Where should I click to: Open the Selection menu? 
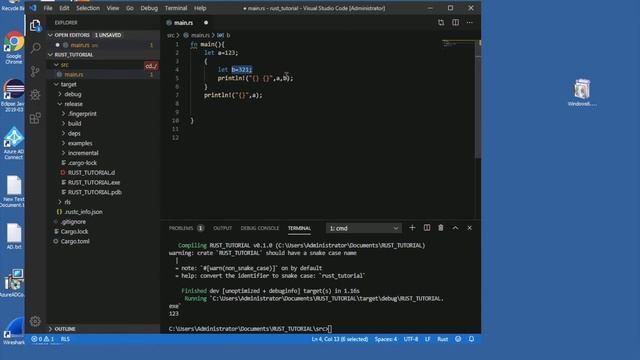(x=88, y=8)
